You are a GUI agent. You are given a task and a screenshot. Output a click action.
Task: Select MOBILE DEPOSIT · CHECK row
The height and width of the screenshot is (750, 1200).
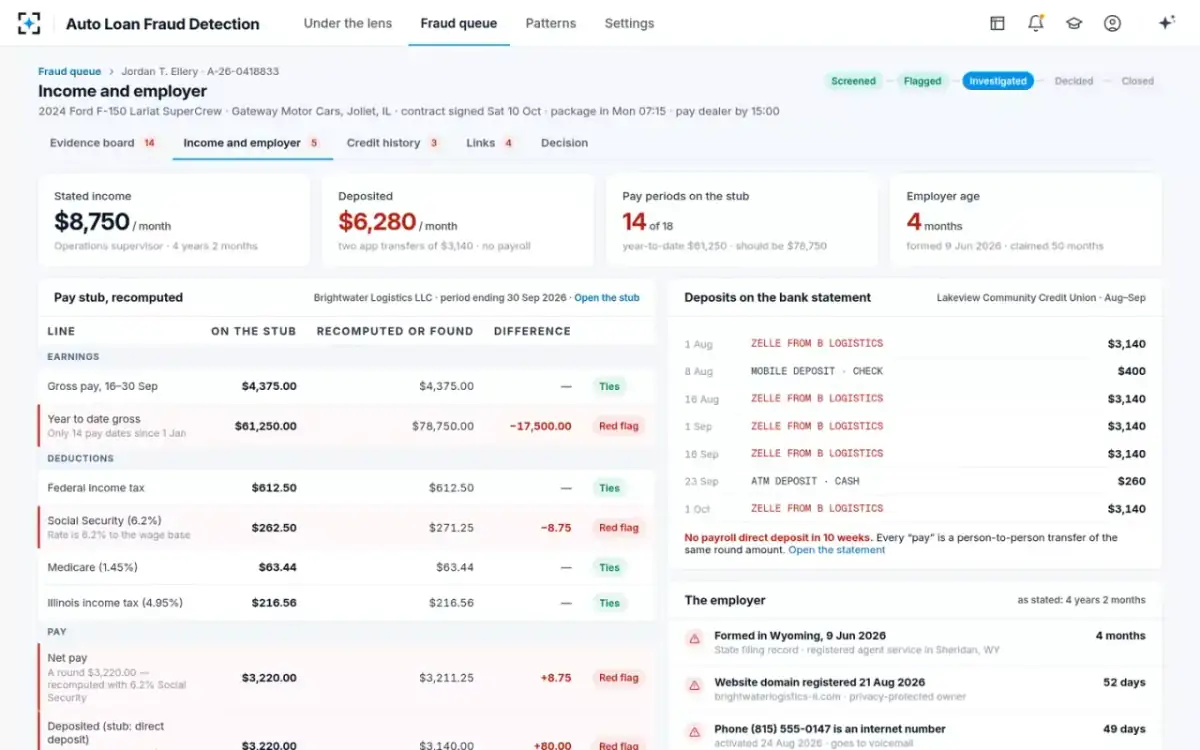915,371
